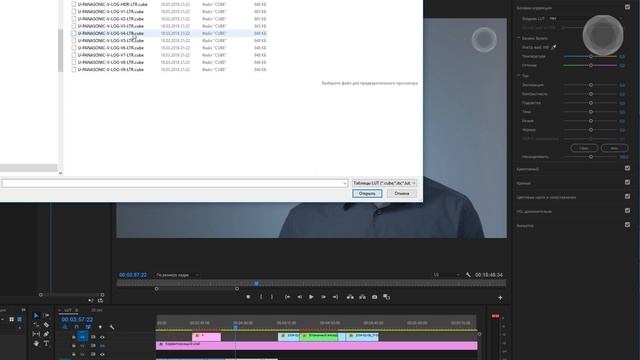
Task: Export a frame with the camera icon
Action: coord(374,297)
